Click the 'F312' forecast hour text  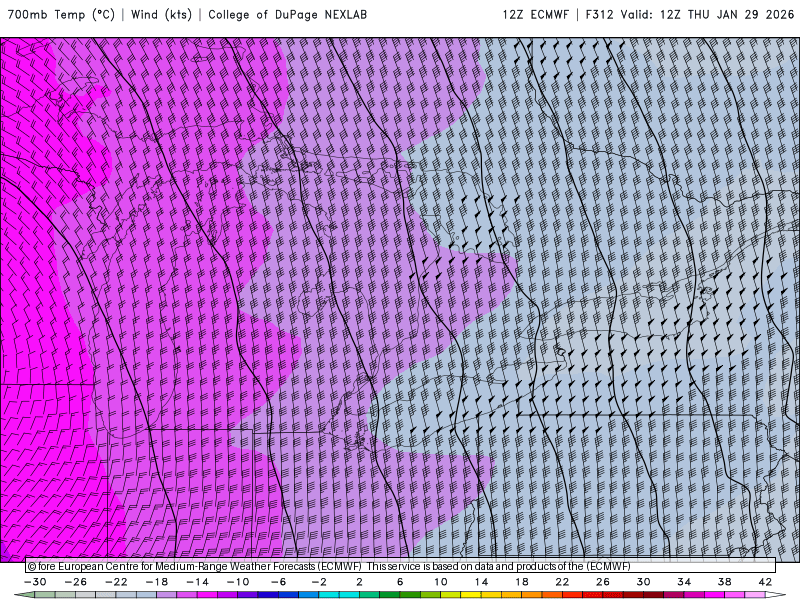(599, 15)
